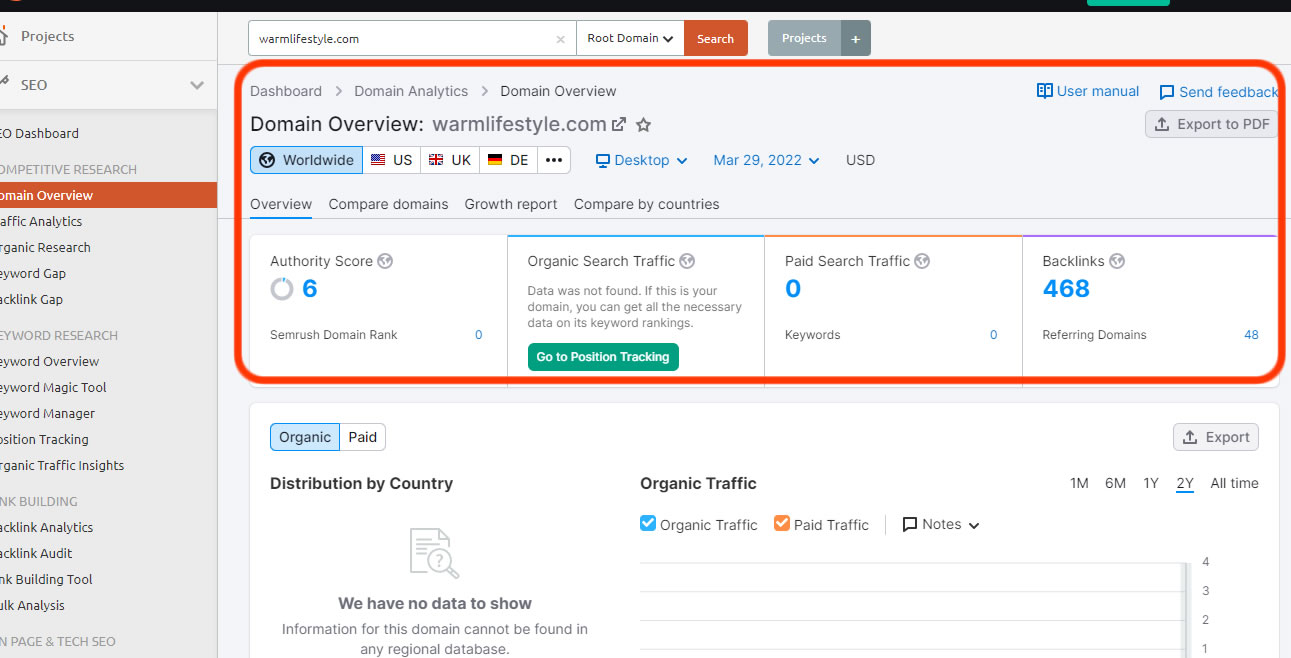Set time range to 6M
The height and width of the screenshot is (658, 1291).
pyautogui.click(x=1115, y=483)
